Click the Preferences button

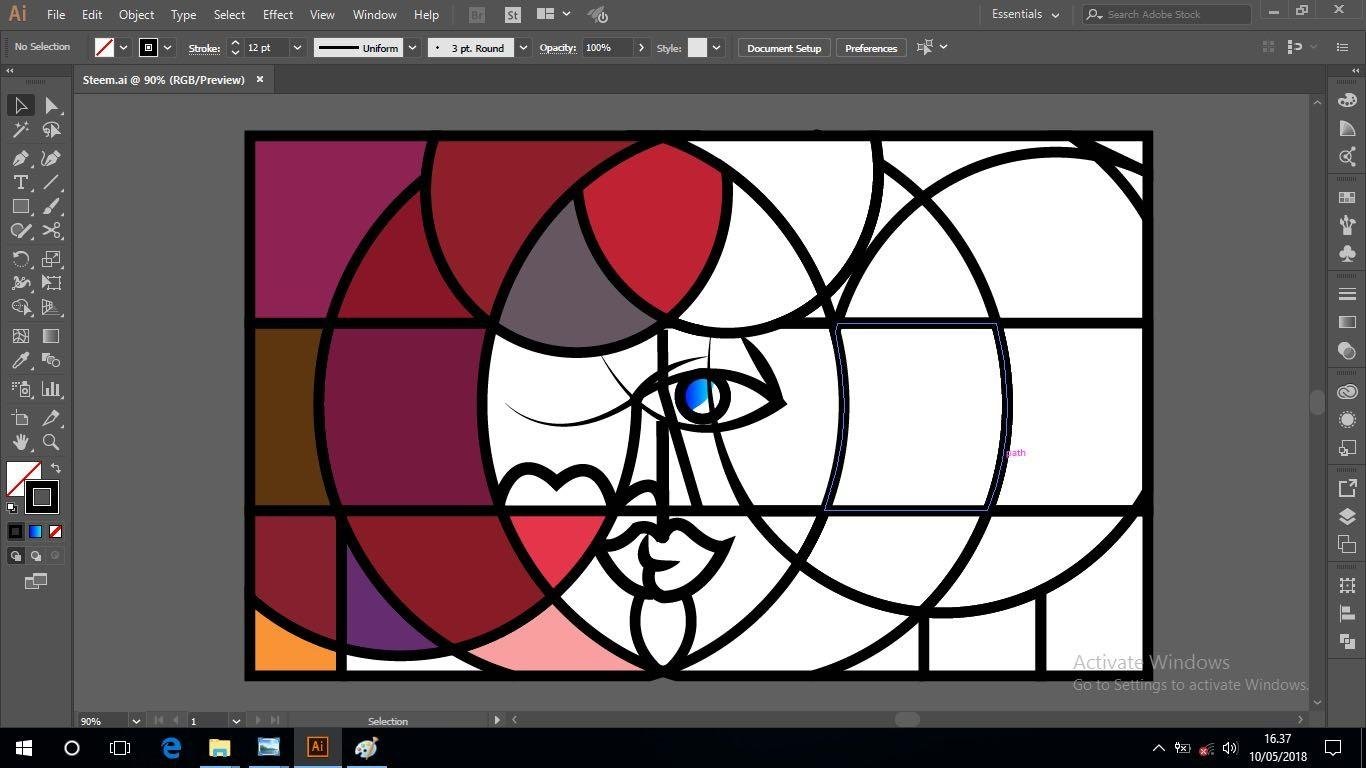(871, 48)
